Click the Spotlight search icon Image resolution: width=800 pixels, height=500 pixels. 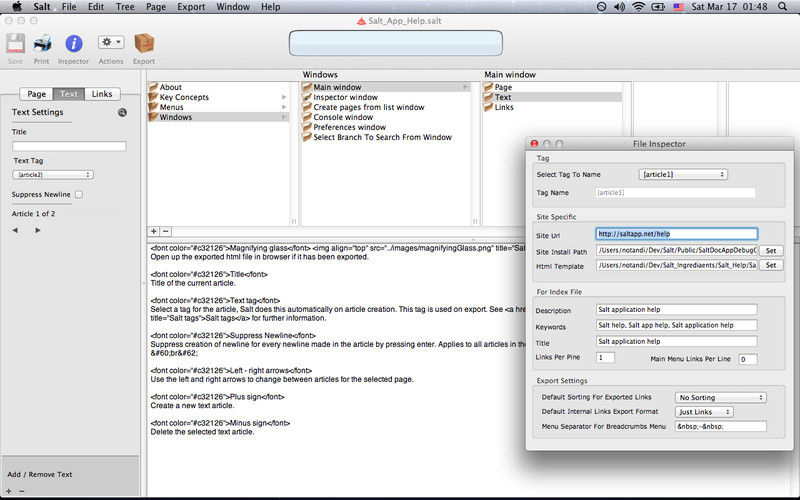click(x=782, y=7)
